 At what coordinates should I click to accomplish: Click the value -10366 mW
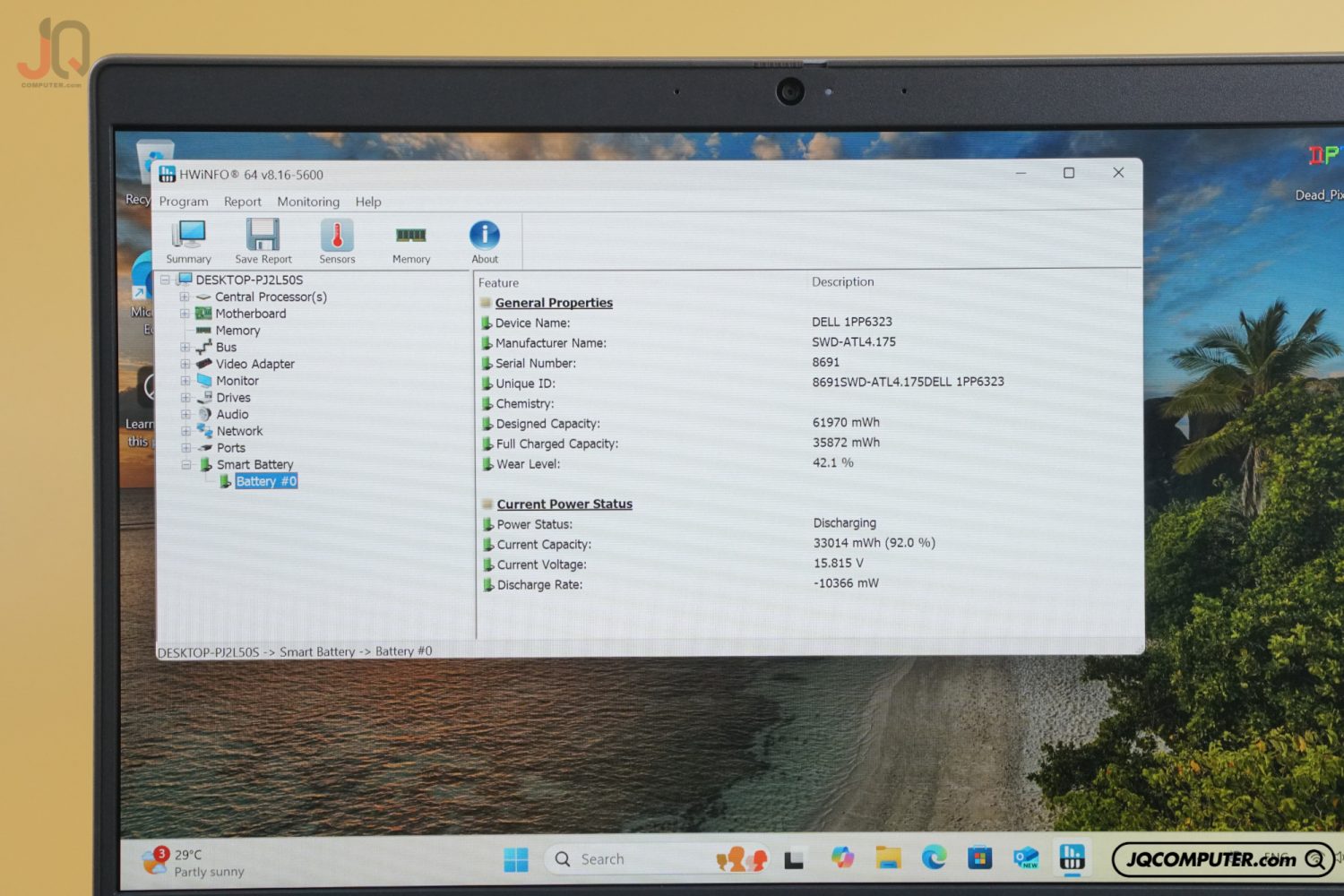[x=846, y=583]
